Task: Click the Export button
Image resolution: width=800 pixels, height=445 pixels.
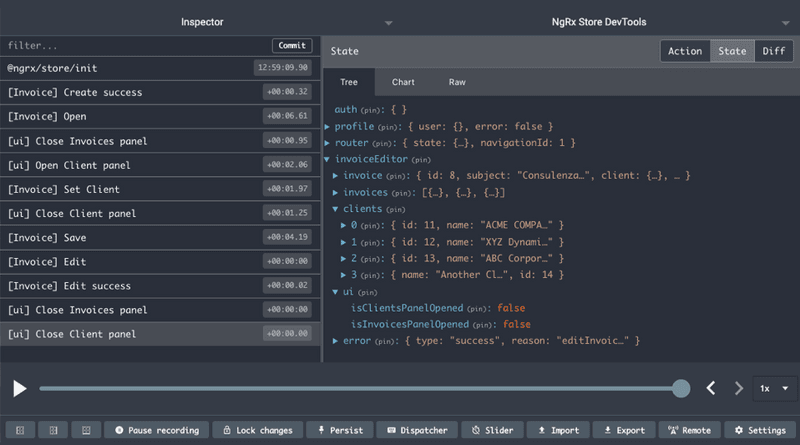Action: (624, 430)
